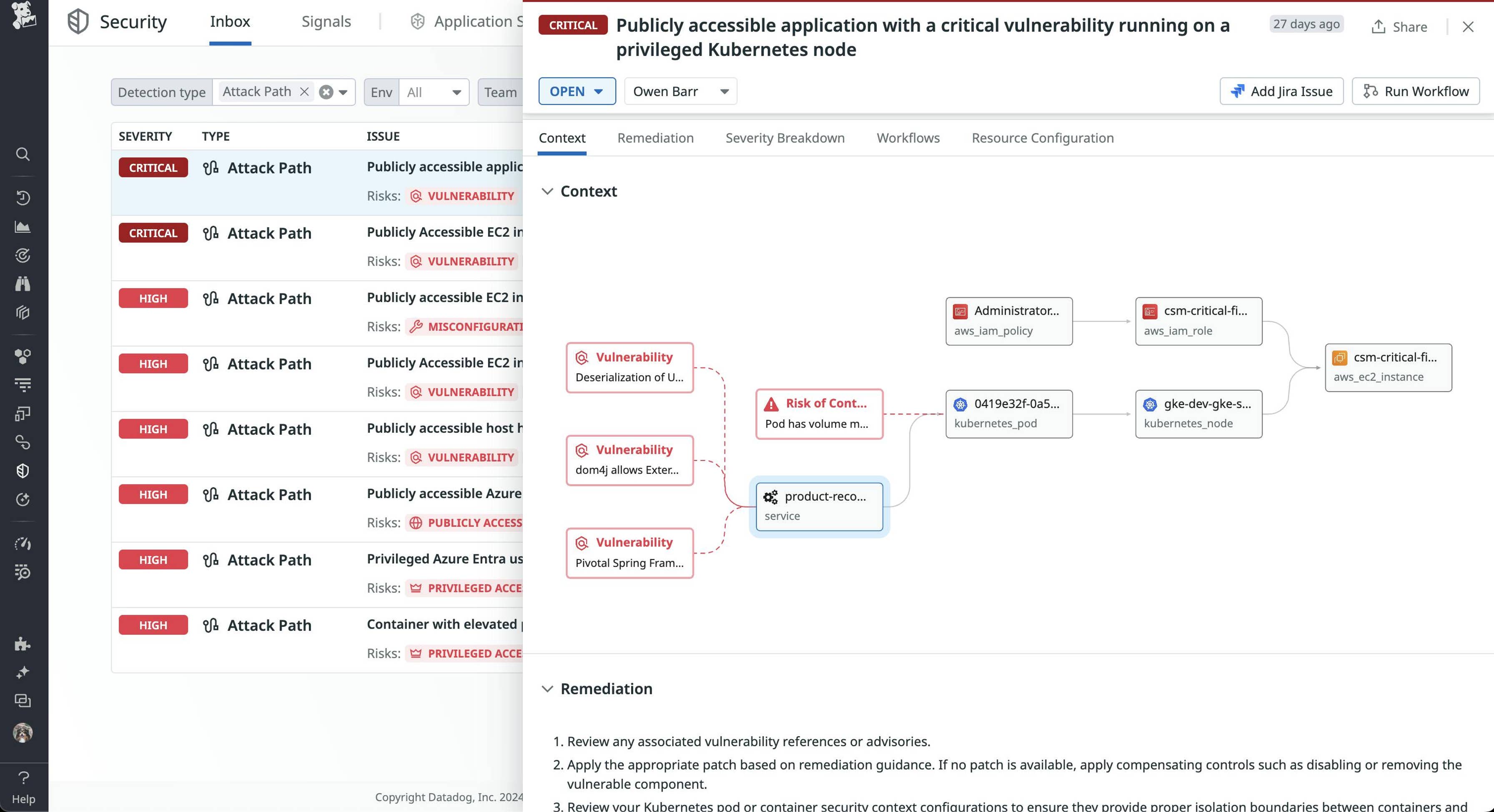This screenshot has height=812, width=1494.
Task: Select the Watchdog binoculars icon in sidebar
Action: coord(23,283)
